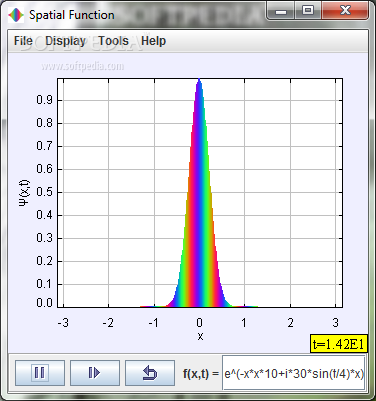Advance one step with the step button
The width and height of the screenshot is (376, 401).
click(95, 373)
